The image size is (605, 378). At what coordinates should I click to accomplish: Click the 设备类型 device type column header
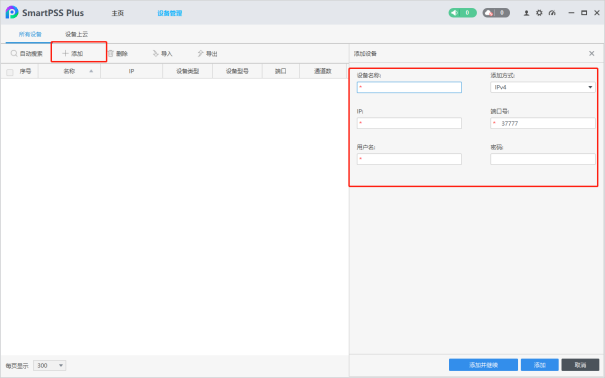click(x=188, y=71)
